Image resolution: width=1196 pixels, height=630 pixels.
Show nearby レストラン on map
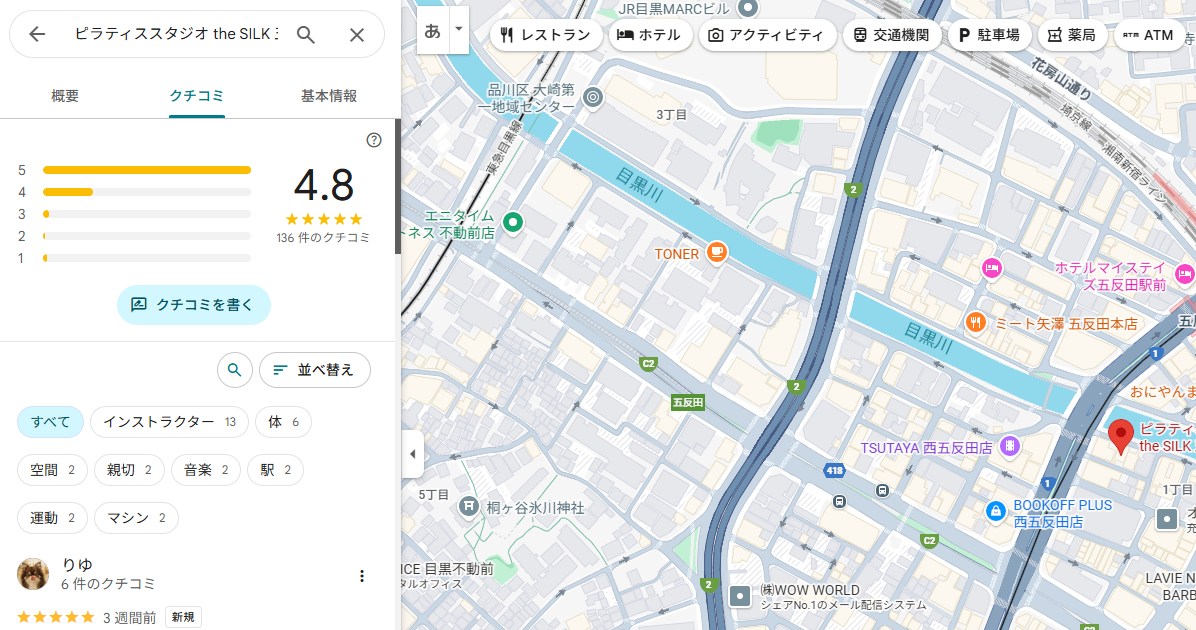tap(546, 35)
